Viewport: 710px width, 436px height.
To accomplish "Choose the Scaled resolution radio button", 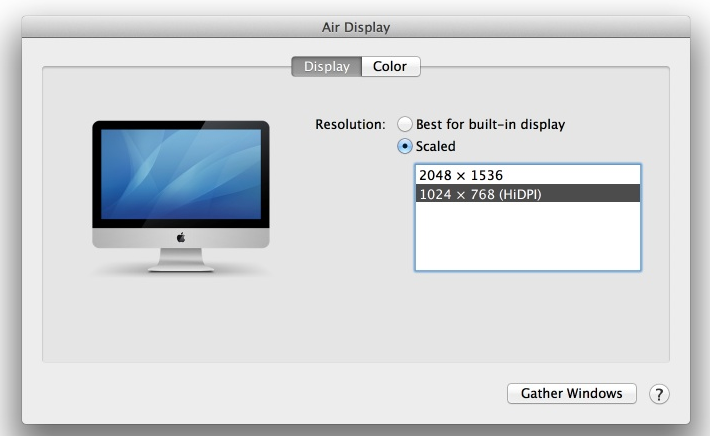I will pyautogui.click(x=404, y=146).
